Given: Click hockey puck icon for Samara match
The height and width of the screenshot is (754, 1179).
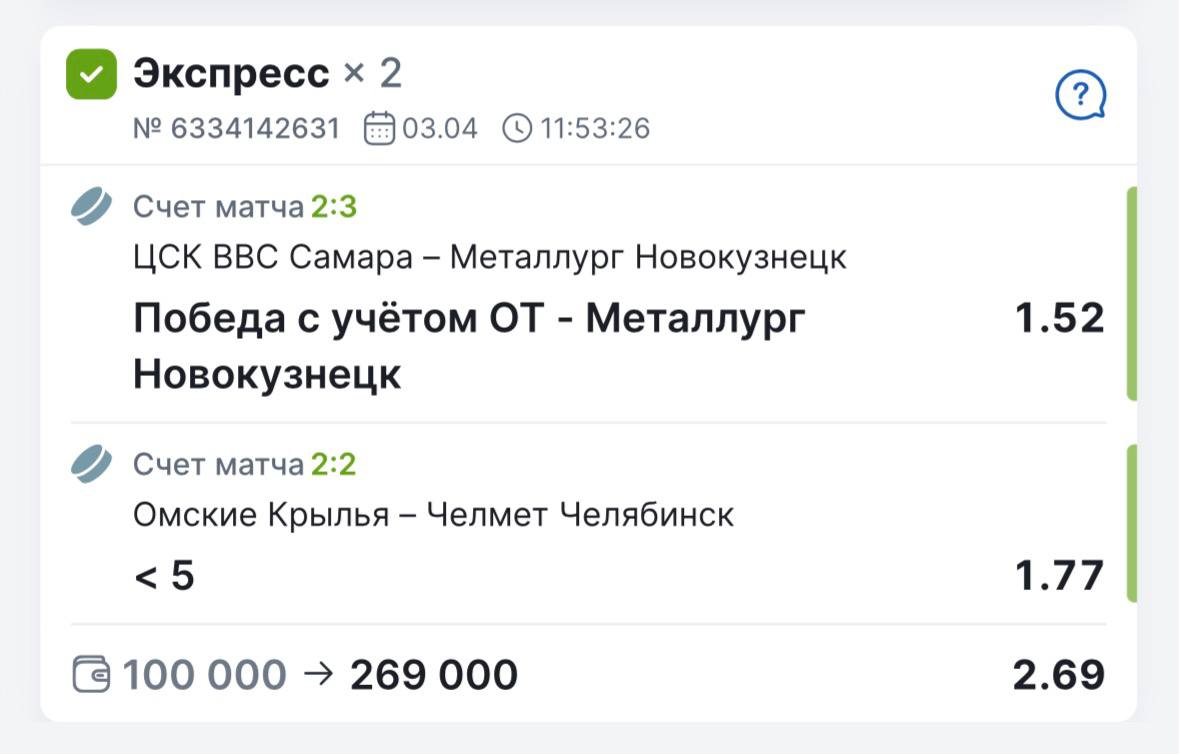Looking at the screenshot, I should (x=92, y=207).
